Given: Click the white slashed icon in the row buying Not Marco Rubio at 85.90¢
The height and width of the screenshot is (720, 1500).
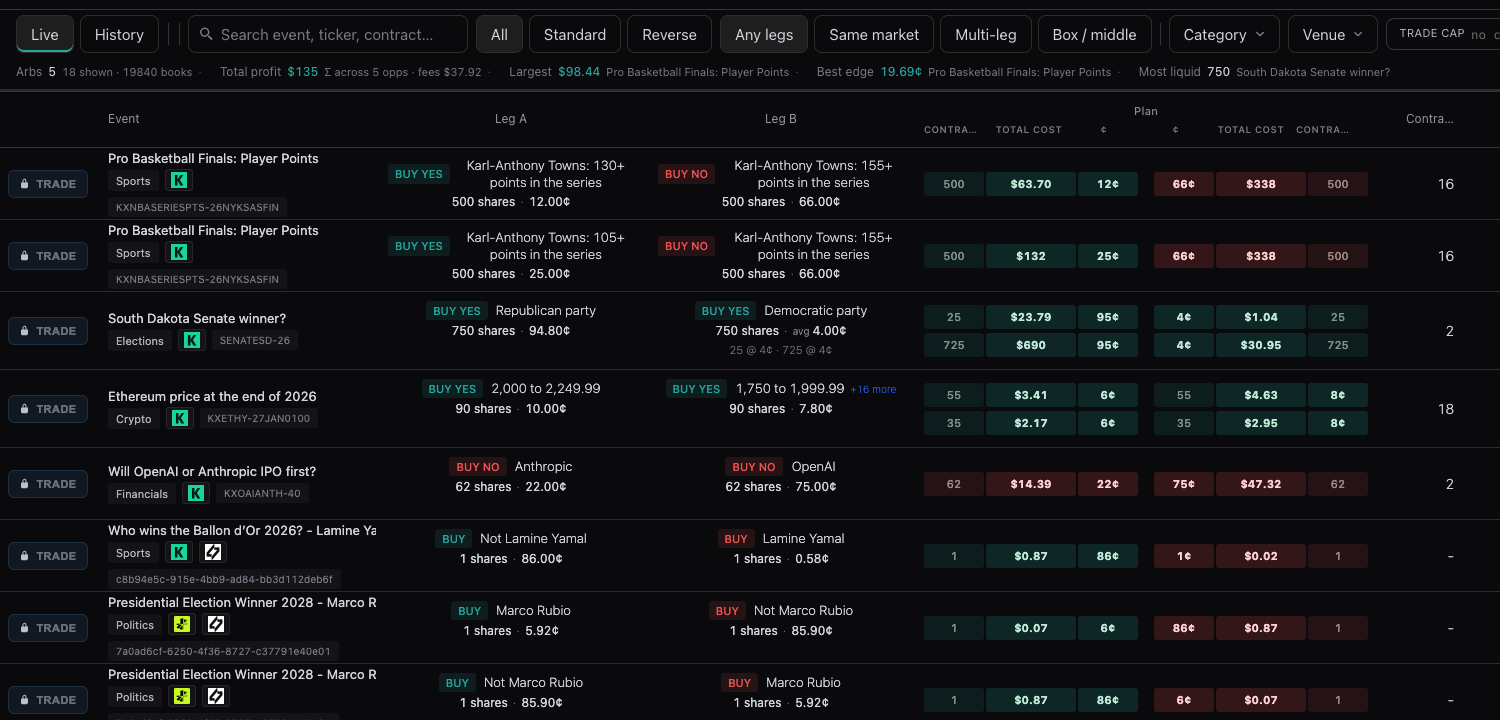Looking at the screenshot, I should [x=216, y=697].
